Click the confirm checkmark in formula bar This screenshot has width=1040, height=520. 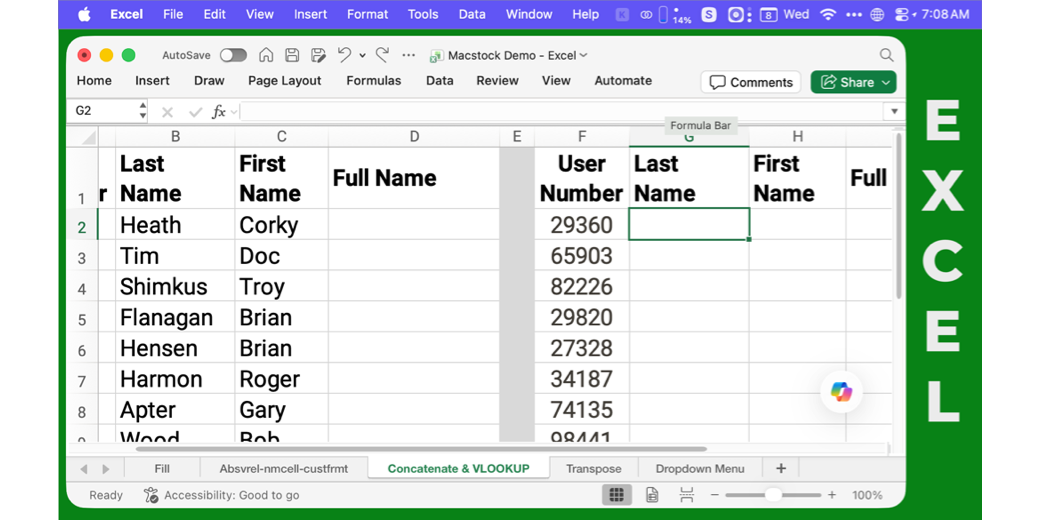(x=195, y=112)
